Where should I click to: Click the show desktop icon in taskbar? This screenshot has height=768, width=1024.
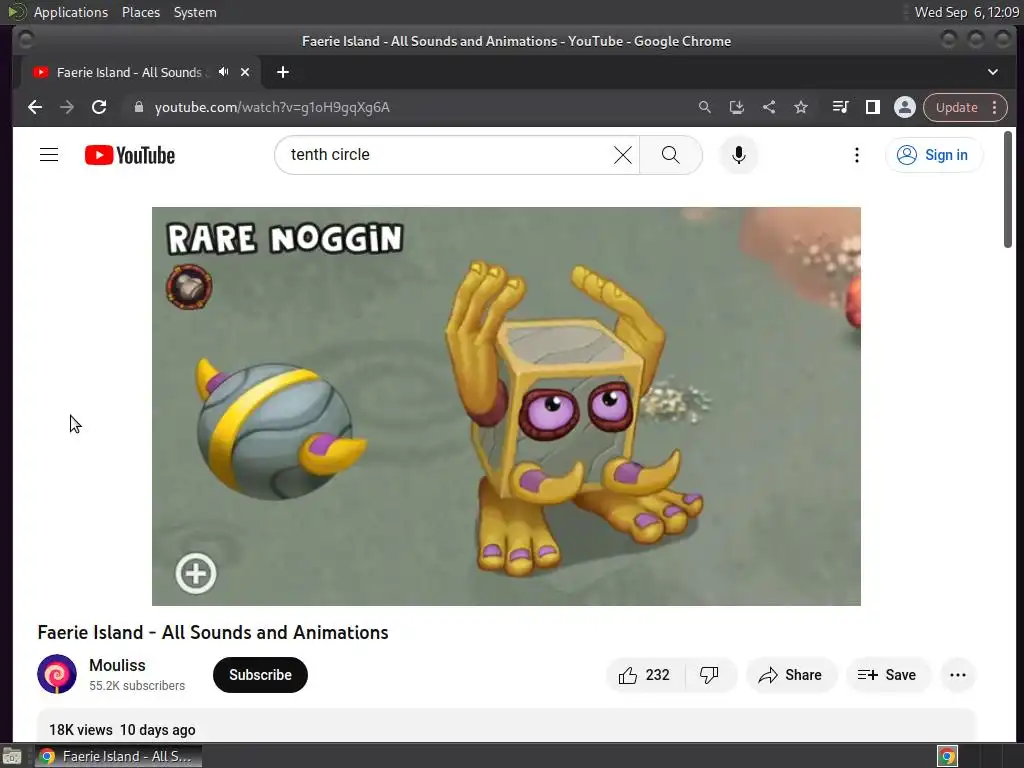12,756
